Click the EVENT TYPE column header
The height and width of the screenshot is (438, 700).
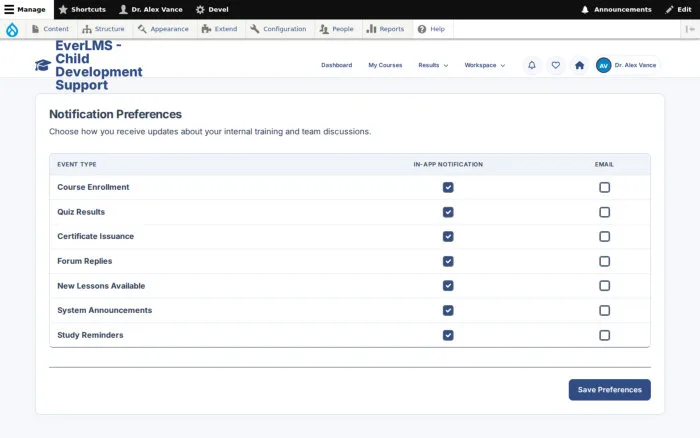click(77, 164)
